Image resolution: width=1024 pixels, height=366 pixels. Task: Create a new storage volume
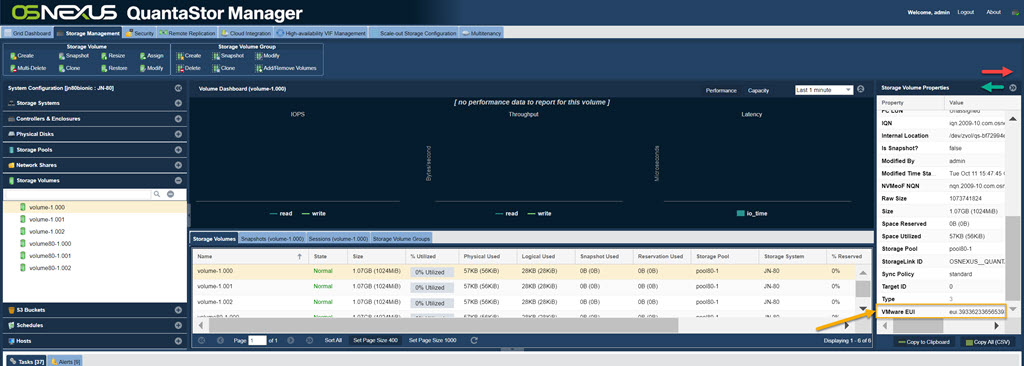(x=22, y=56)
